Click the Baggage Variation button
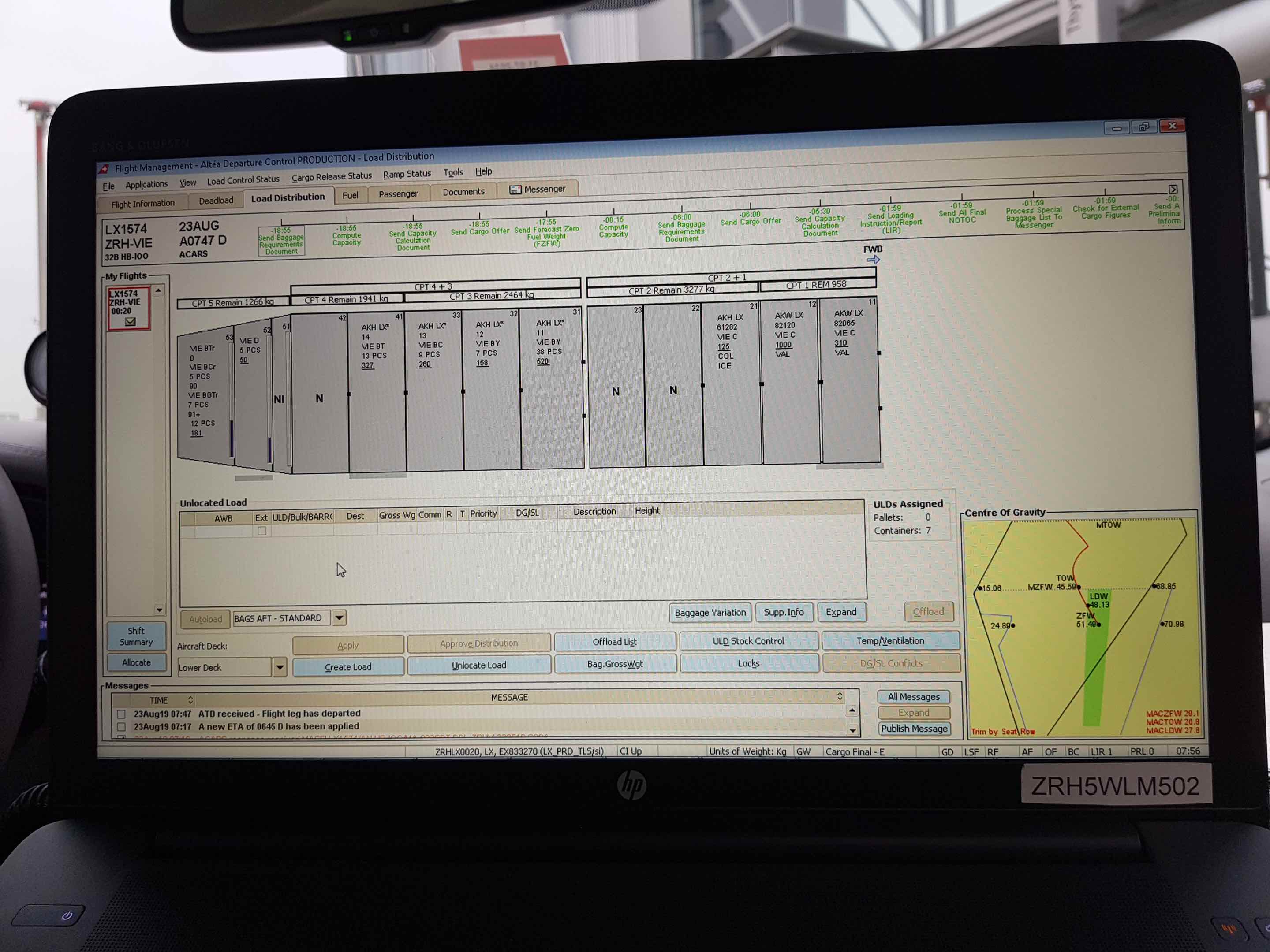This screenshot has height=952, width=1270. tap(710, 613)
